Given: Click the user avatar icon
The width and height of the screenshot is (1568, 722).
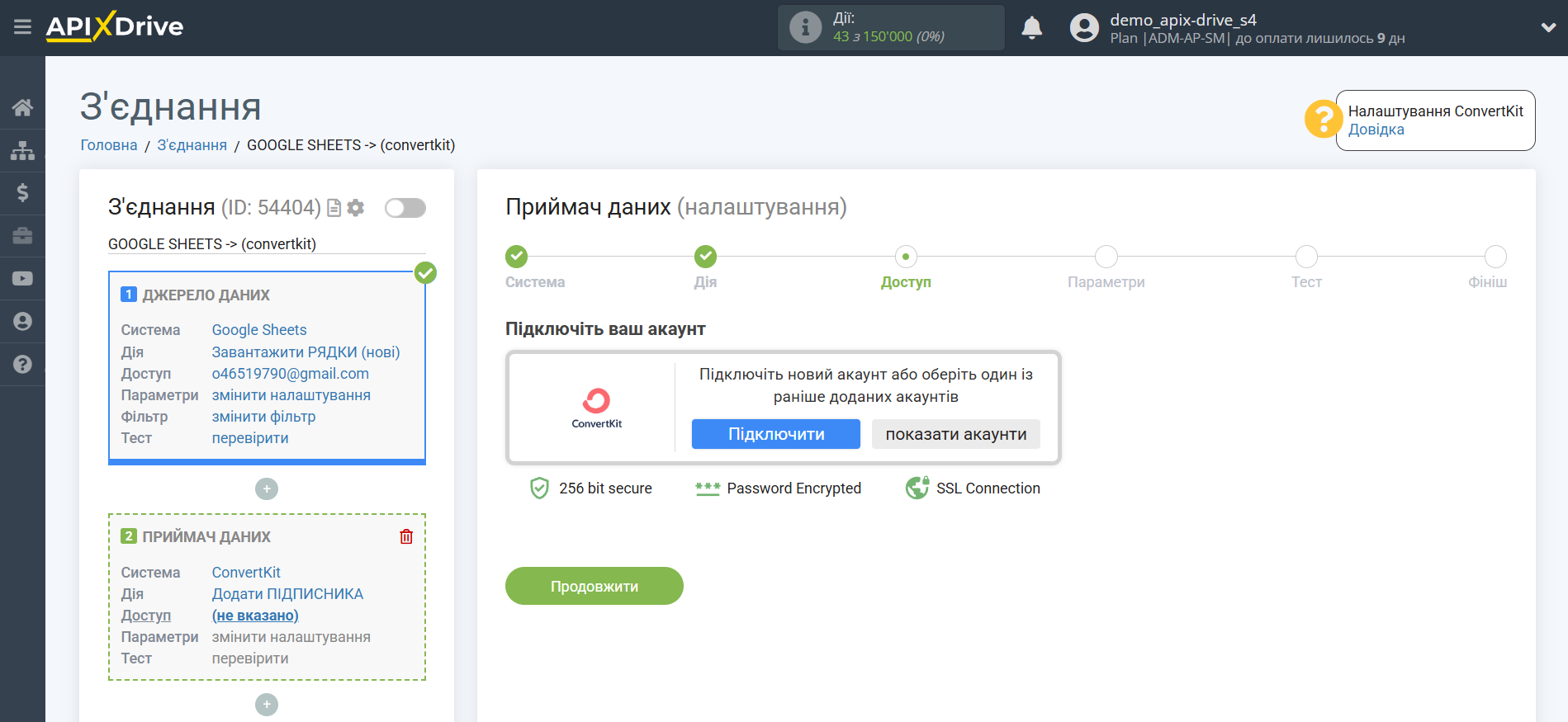Looking at the screenshot, I should 1084,28.
